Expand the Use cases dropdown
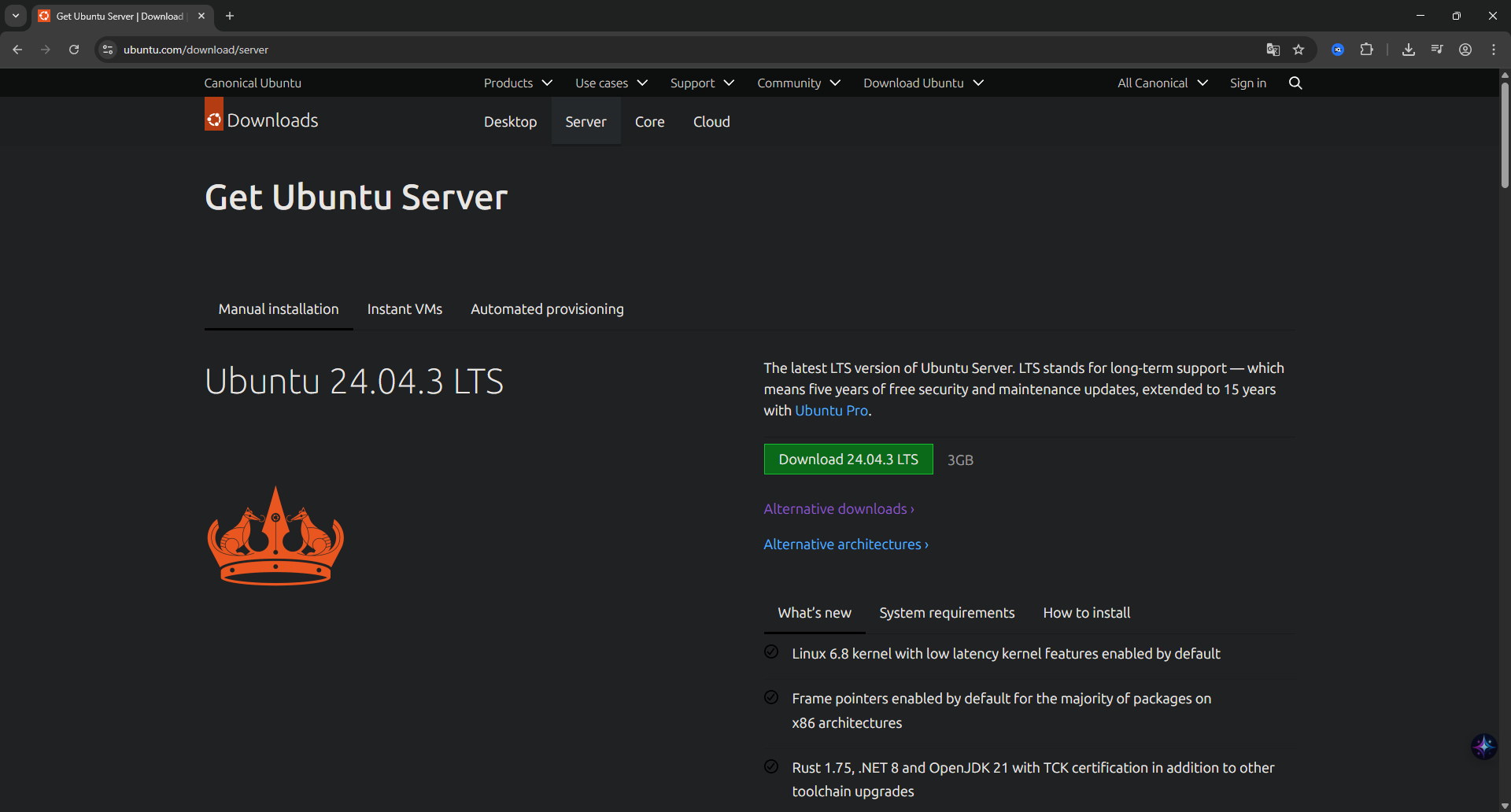1511x812 pixels. point(611,83)
